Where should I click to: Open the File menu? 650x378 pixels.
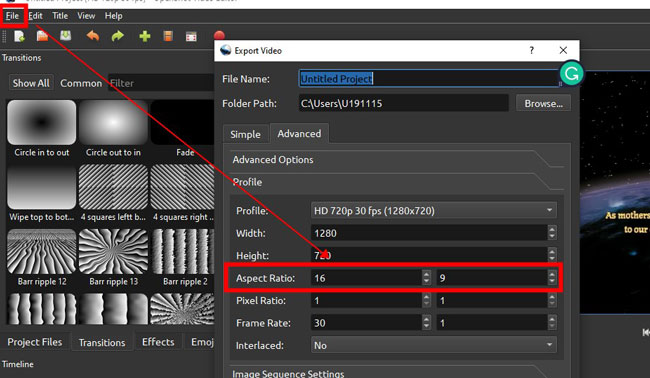tap(12, 16)
